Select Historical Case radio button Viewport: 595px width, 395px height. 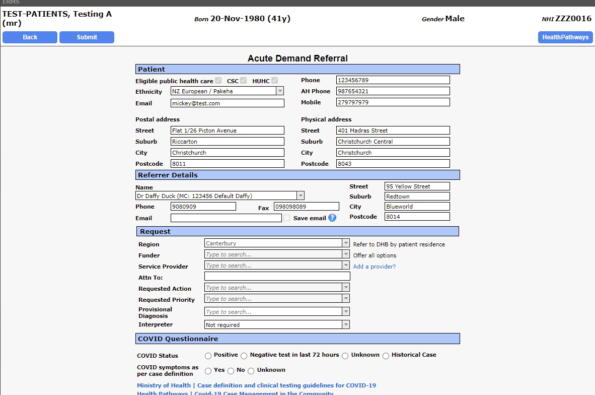tap(386, 356)
